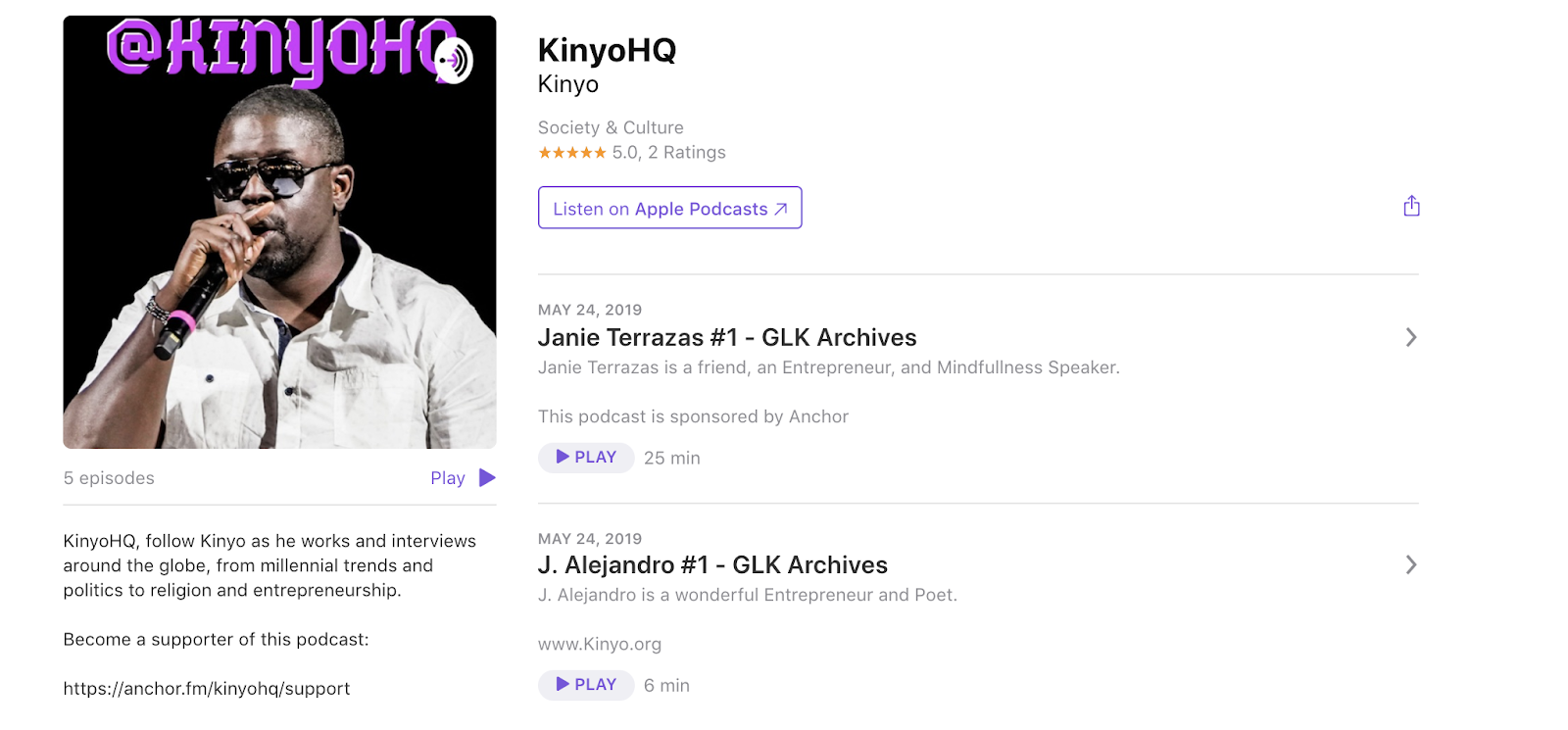Click the Kinyo author name
1568x730 pixels.
pos(568,84)
